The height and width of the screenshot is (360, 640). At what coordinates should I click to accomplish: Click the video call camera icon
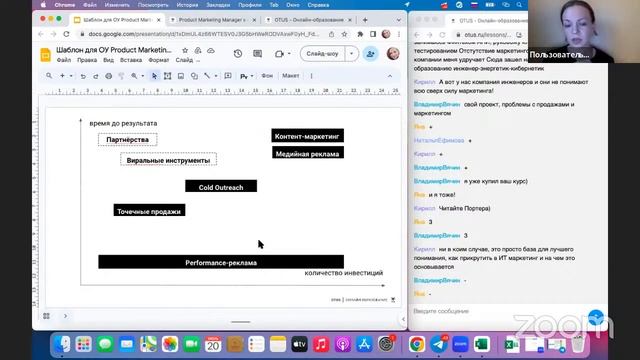(x=279, y=53)
